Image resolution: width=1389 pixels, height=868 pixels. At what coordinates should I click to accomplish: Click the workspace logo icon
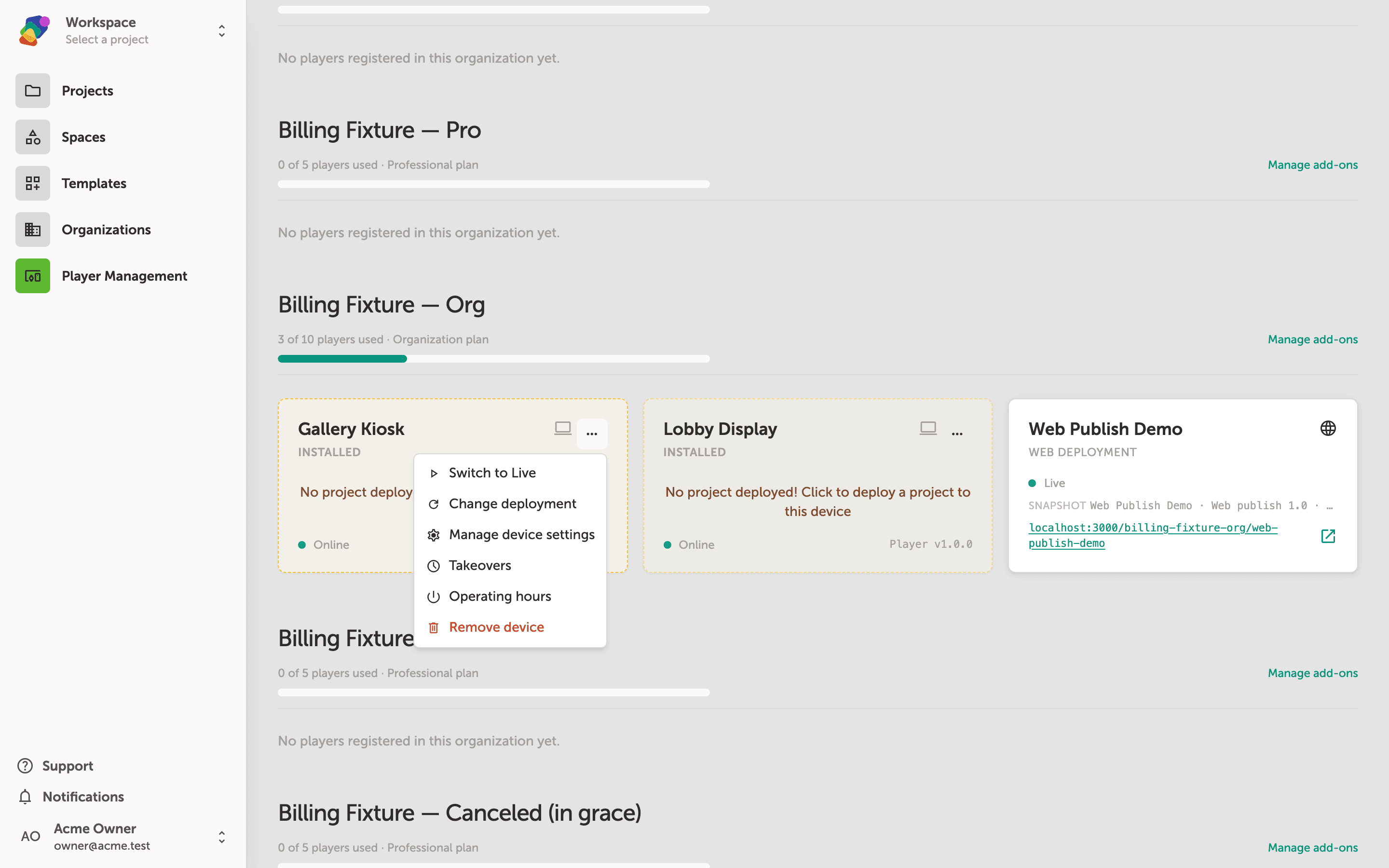(x=34, y=30)
